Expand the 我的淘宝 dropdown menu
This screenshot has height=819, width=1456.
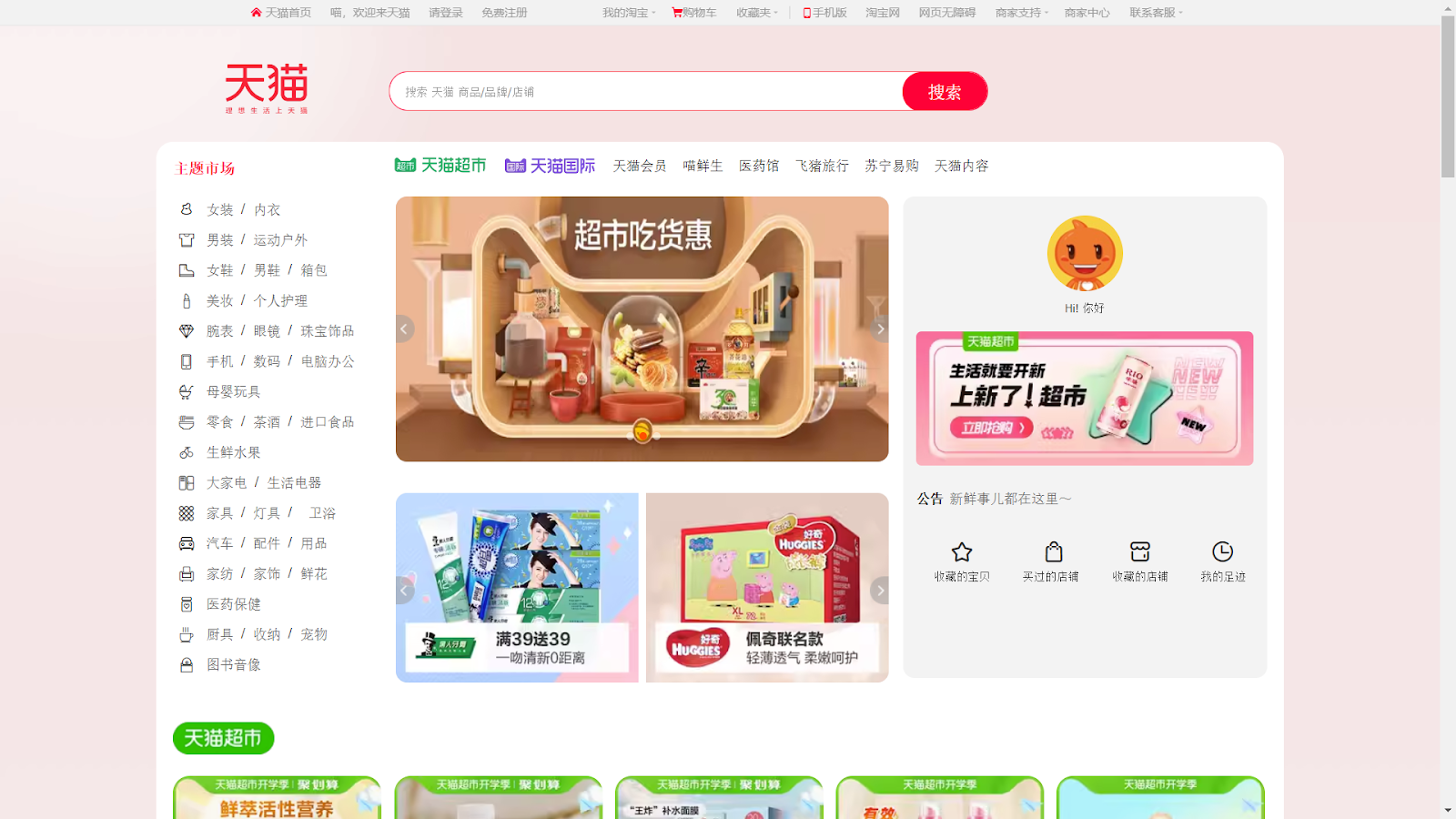click(x=629, y=13)
